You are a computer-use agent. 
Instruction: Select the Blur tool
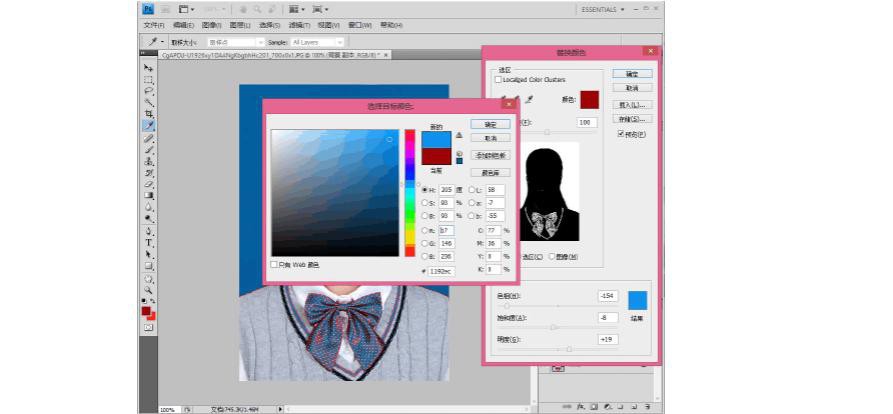click(x=149, y=207)
